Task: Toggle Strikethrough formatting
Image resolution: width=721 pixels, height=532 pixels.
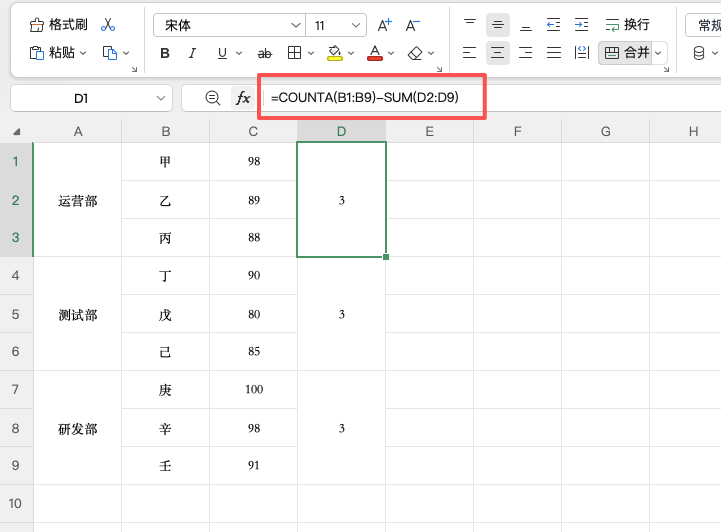Action: pos(264,53)
